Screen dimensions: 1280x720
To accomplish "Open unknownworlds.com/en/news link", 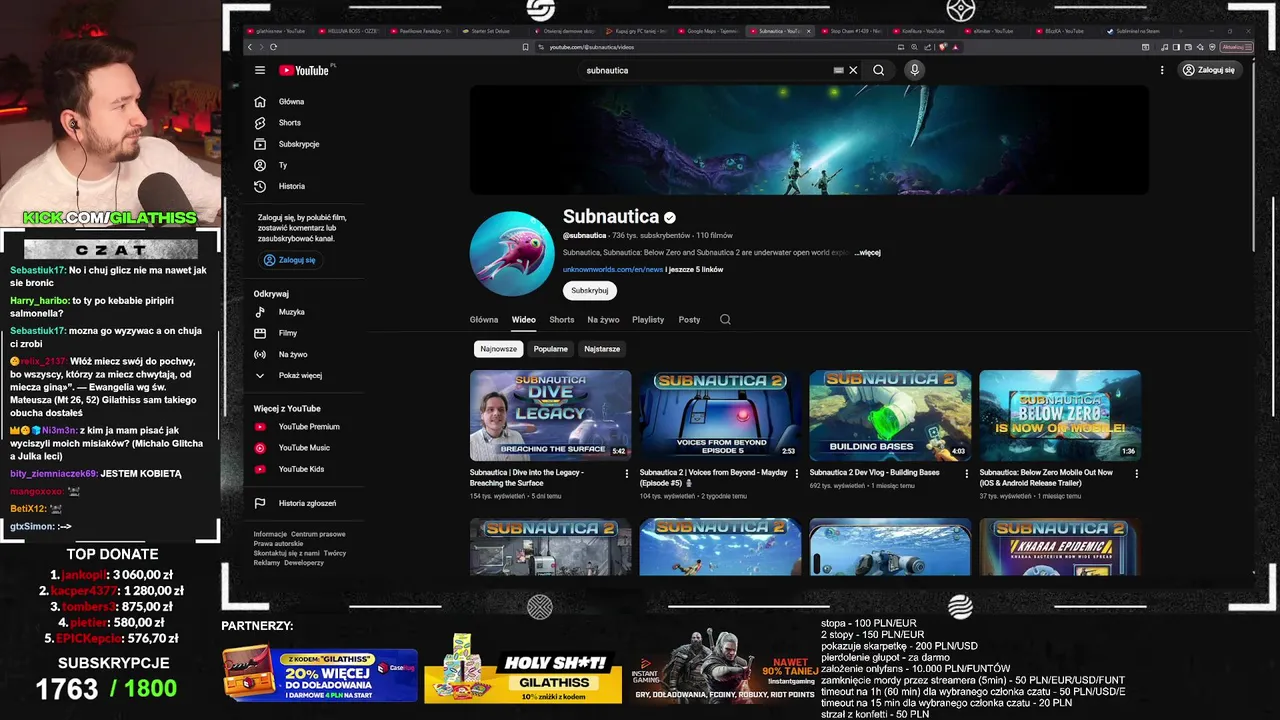I will coord(613,270).
